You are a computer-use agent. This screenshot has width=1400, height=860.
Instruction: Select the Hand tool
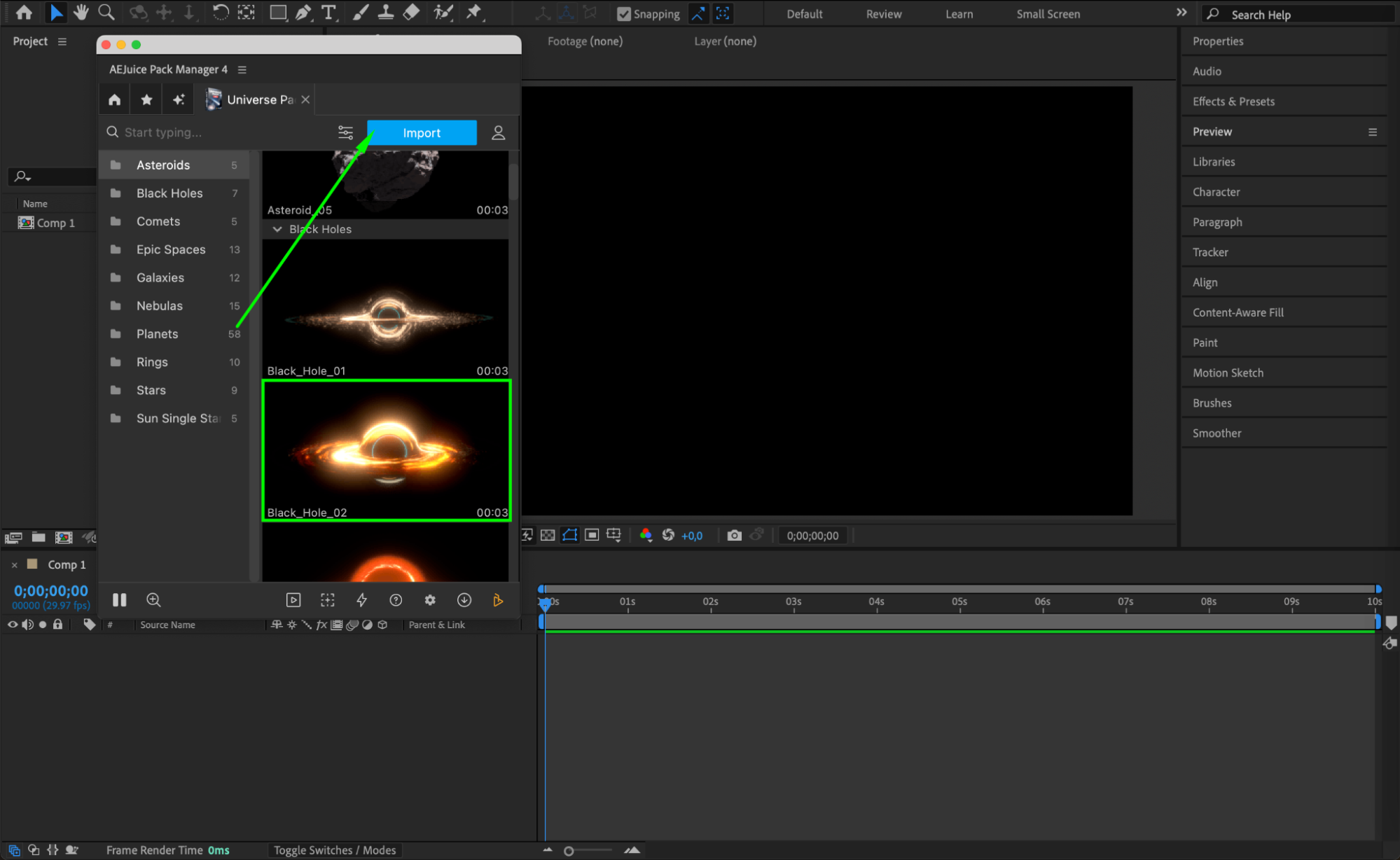click(81, 13)
